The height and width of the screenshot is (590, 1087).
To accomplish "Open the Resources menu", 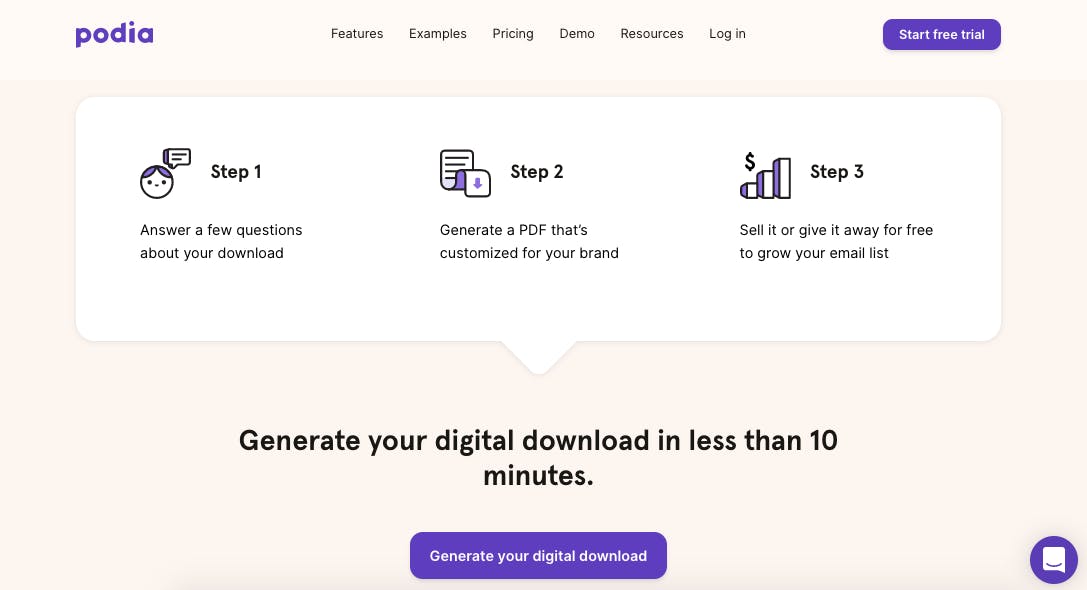I will pos(652,33).
